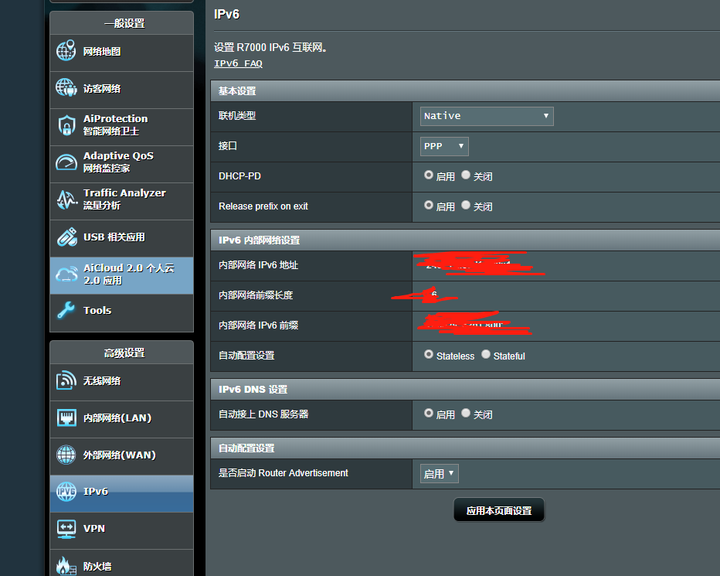Disable automatic DNS server connection (关闭)

[466, 413]
